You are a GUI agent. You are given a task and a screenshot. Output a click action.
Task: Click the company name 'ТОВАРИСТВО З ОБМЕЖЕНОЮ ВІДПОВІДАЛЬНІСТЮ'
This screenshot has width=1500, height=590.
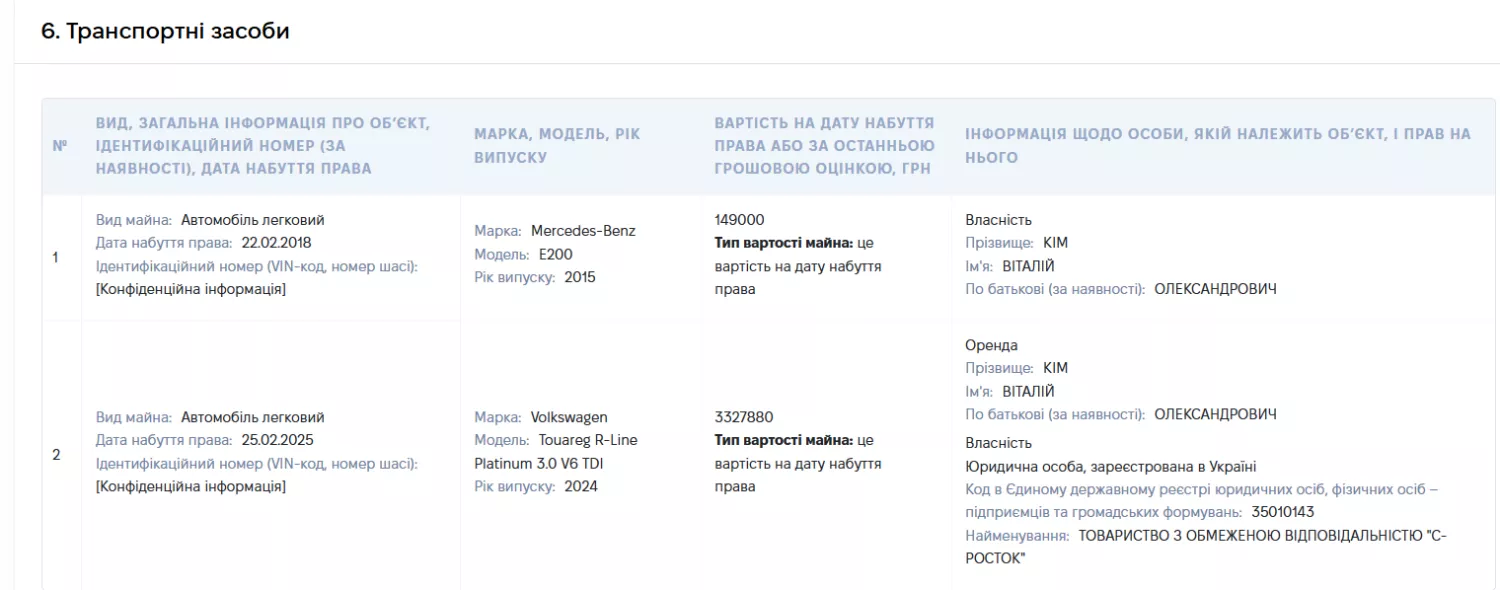coord(1249,535)
